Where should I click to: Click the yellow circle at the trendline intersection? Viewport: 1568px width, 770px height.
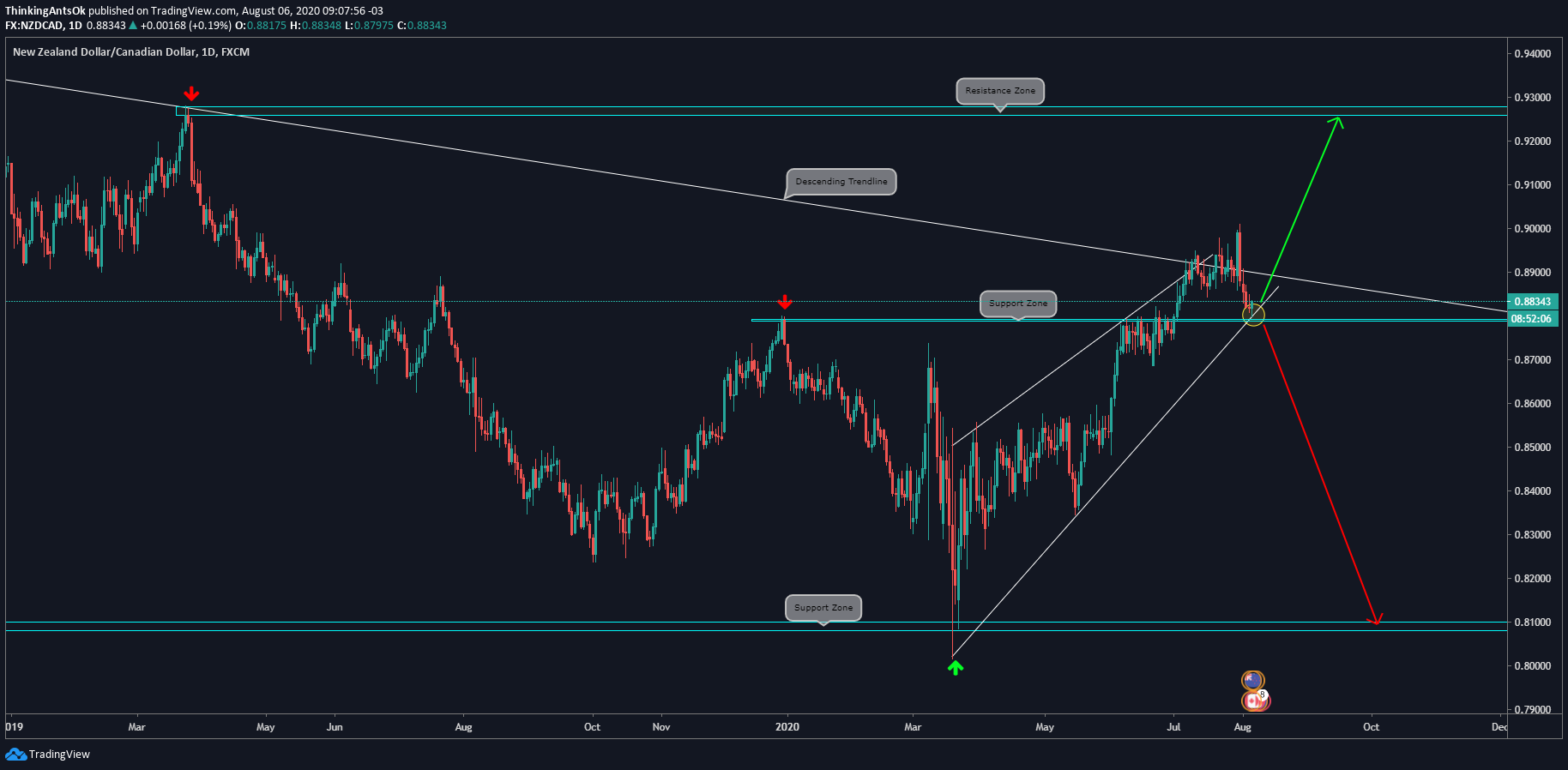click(1253, 316)
